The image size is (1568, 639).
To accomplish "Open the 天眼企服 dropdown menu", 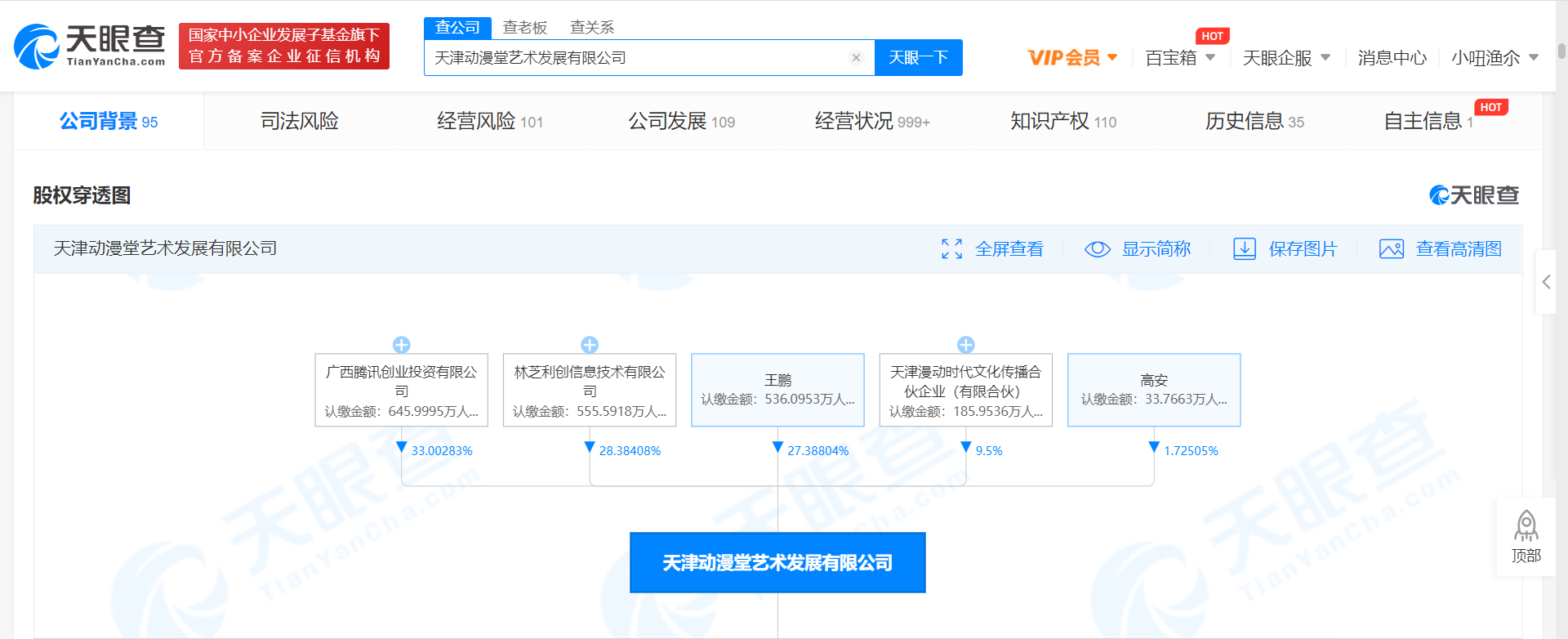I will [x=1286, y=58].
